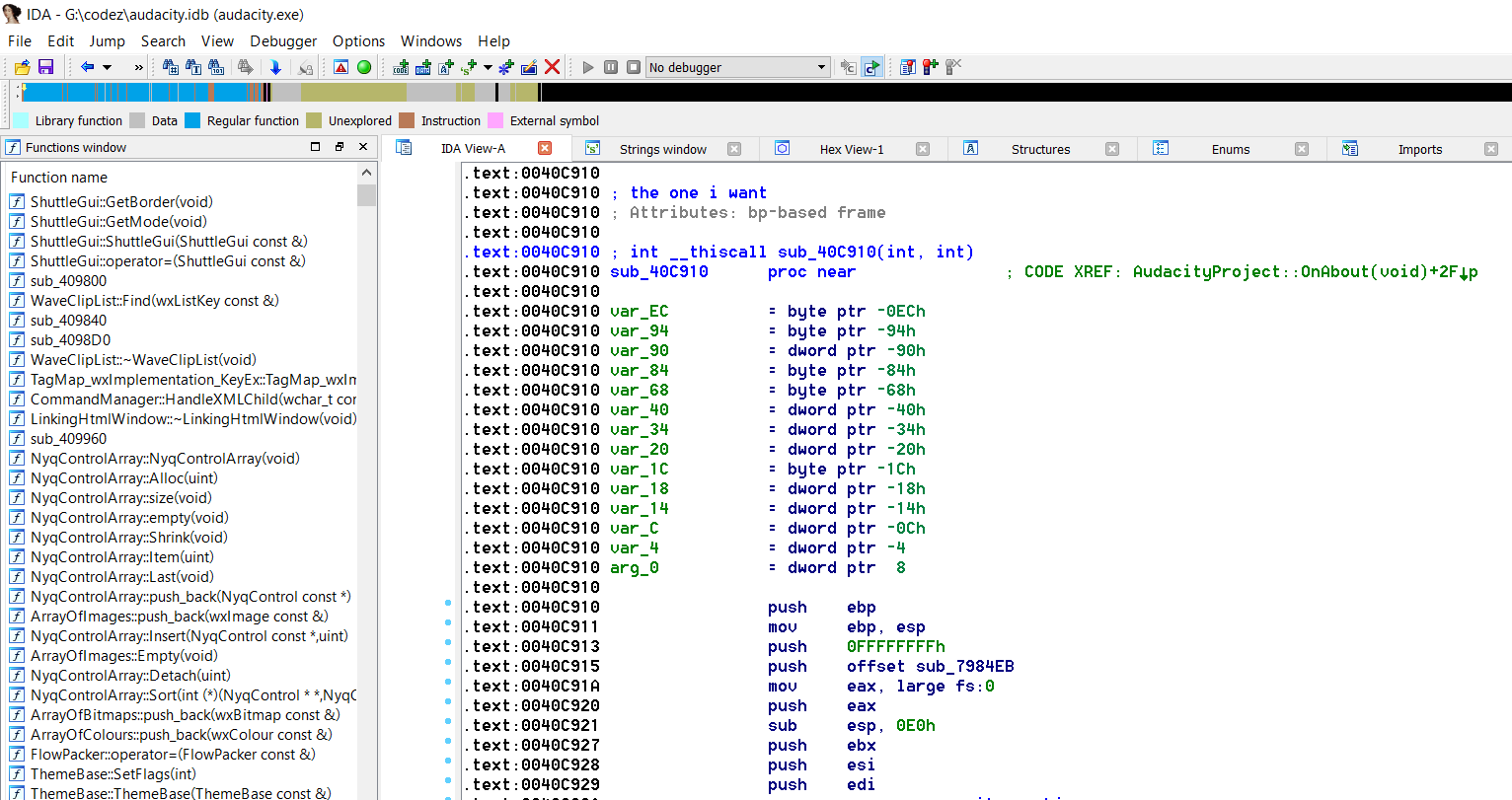Click the breakpoint list icon
Screen dimensions: 1512x800
908,67
